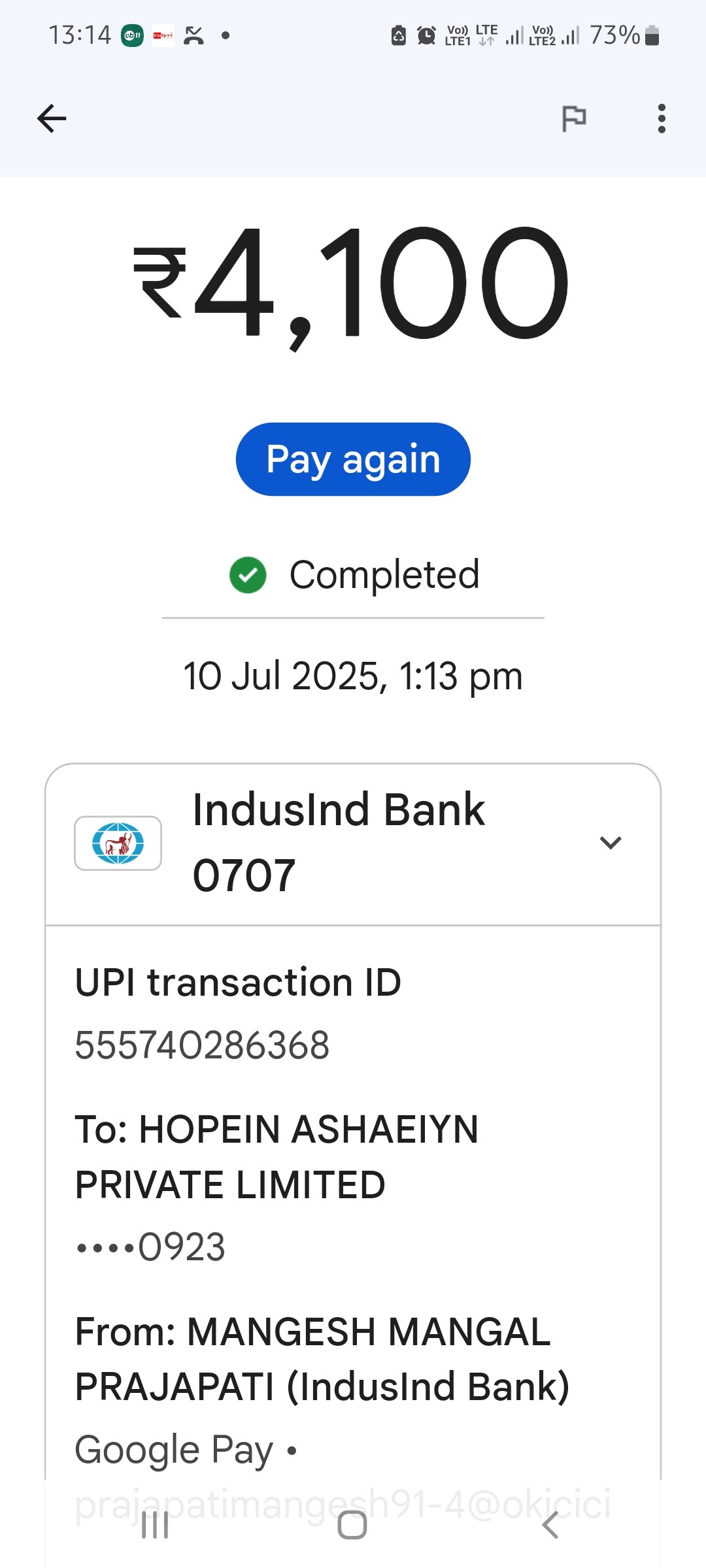Tap the missed call notification icon
The image size is (706, 1568).
click(x=193, y=35)
